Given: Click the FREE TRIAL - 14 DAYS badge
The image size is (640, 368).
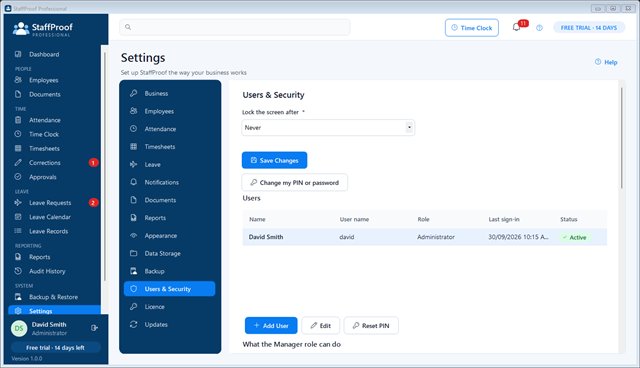Looking at the screenshot, I should point(589,28).
